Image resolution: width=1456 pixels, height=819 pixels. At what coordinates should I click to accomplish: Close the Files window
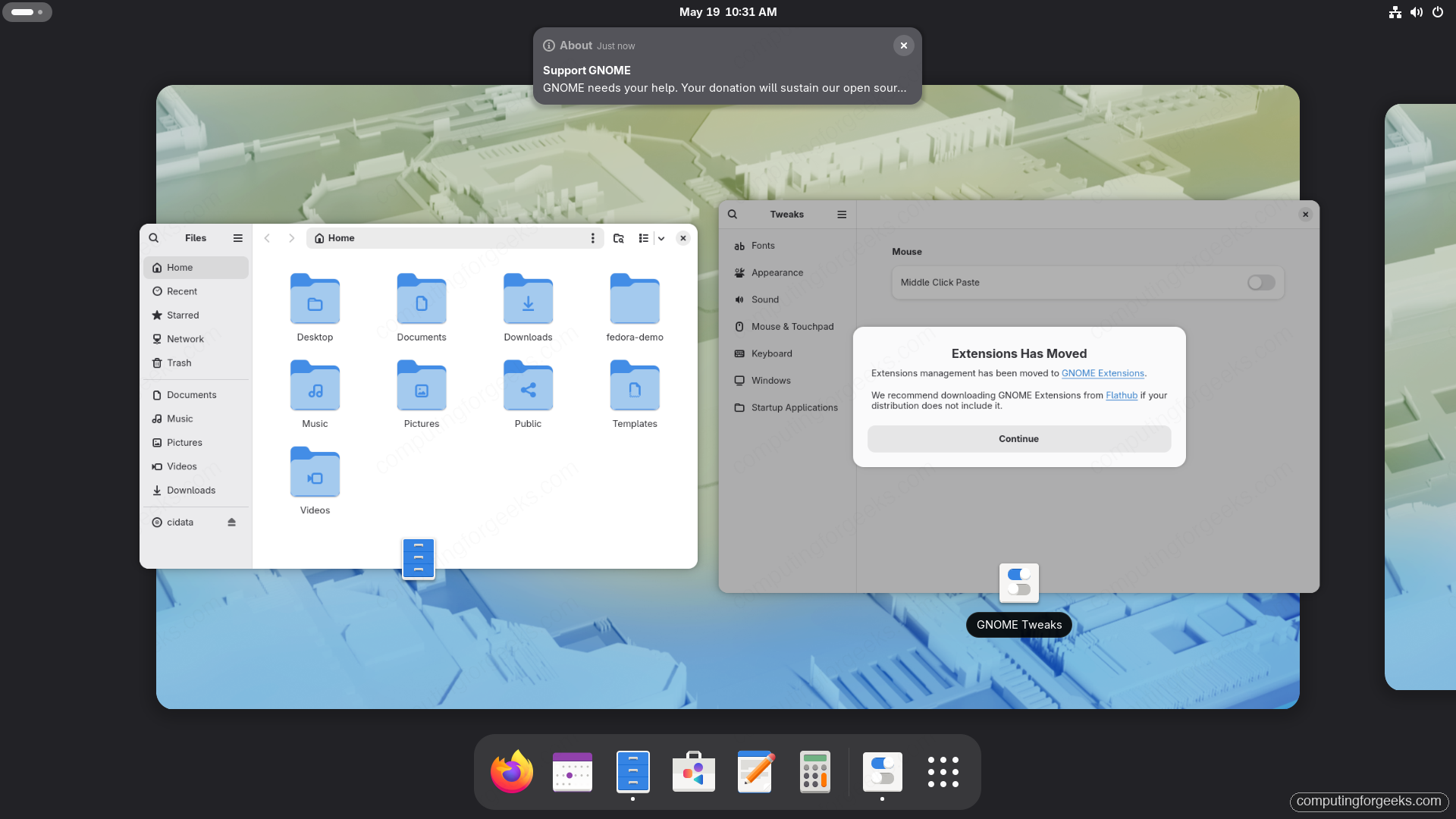click(x=683, y=238)
